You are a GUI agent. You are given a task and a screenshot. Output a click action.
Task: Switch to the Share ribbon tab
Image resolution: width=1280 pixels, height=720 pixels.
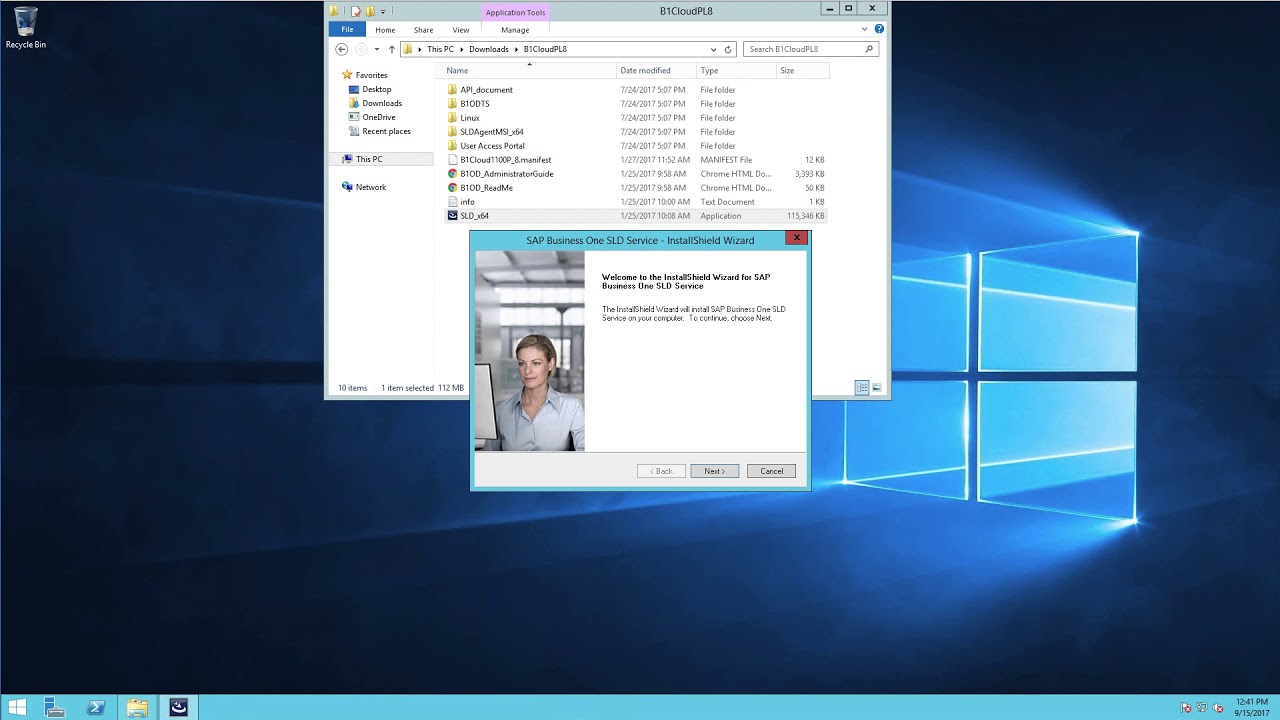coord(424,30)
